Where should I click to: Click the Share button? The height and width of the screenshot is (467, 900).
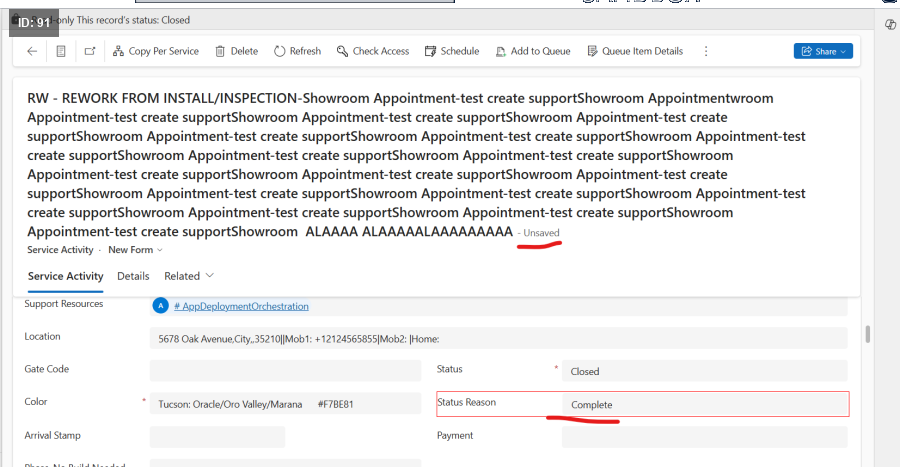(822, 51)
